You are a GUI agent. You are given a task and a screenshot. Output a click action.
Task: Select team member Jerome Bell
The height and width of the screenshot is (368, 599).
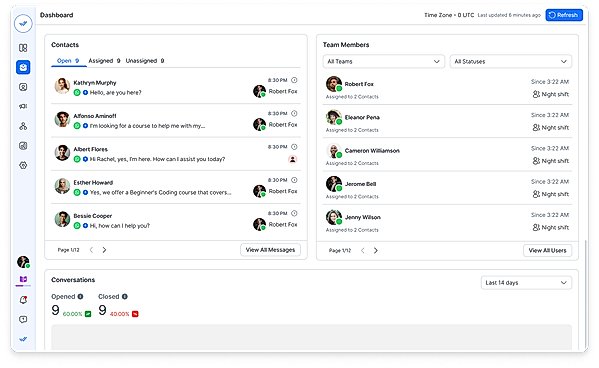tap(447, 188)
